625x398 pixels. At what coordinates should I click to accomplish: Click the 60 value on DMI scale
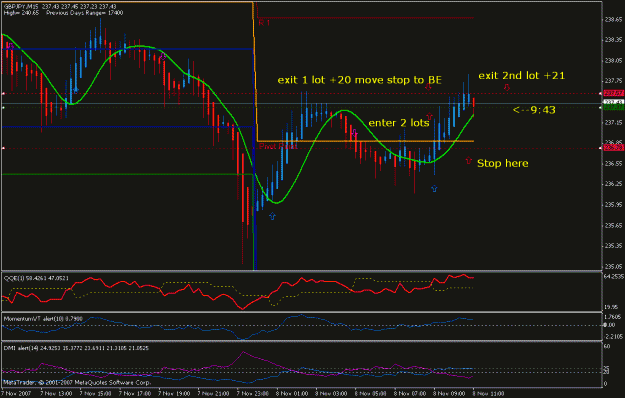pyautogui.click(x=607, y=347)
